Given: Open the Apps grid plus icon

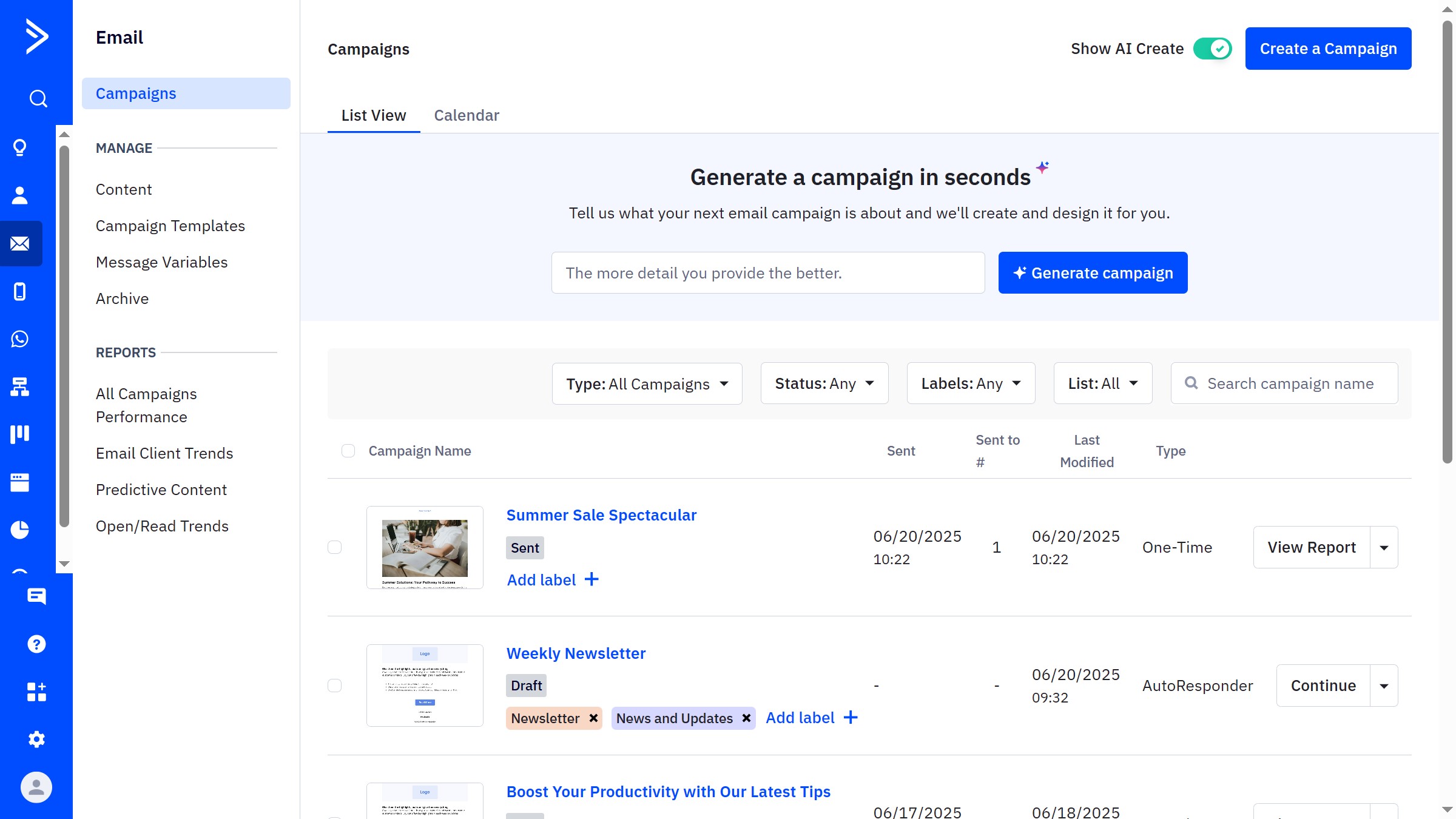Looking at the screenshot, I should [x=36, y=692].
